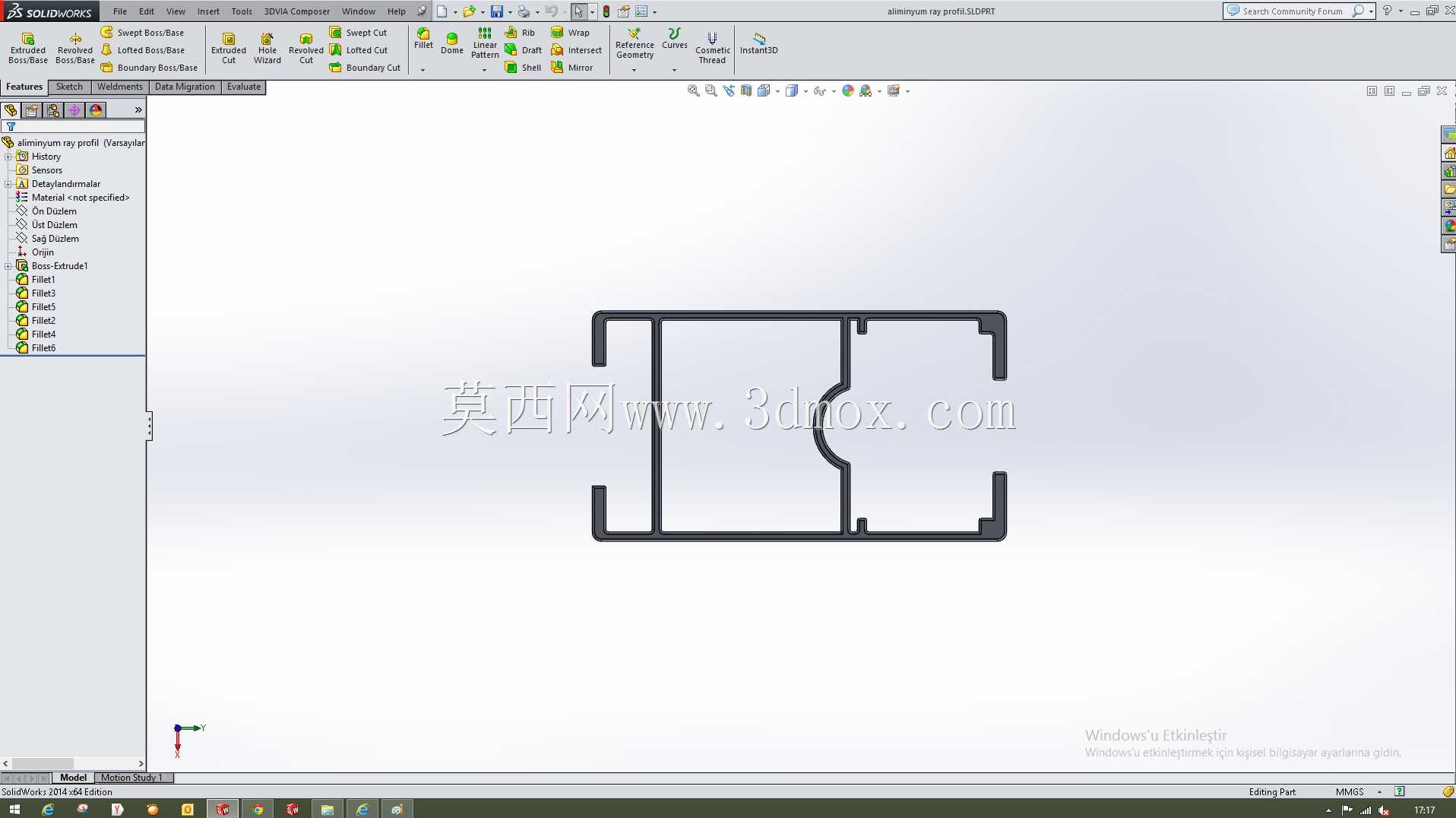Open the Reference Geometry dropdown arrow
Screen dimensions: 1456x818
[x=634, y=70]
